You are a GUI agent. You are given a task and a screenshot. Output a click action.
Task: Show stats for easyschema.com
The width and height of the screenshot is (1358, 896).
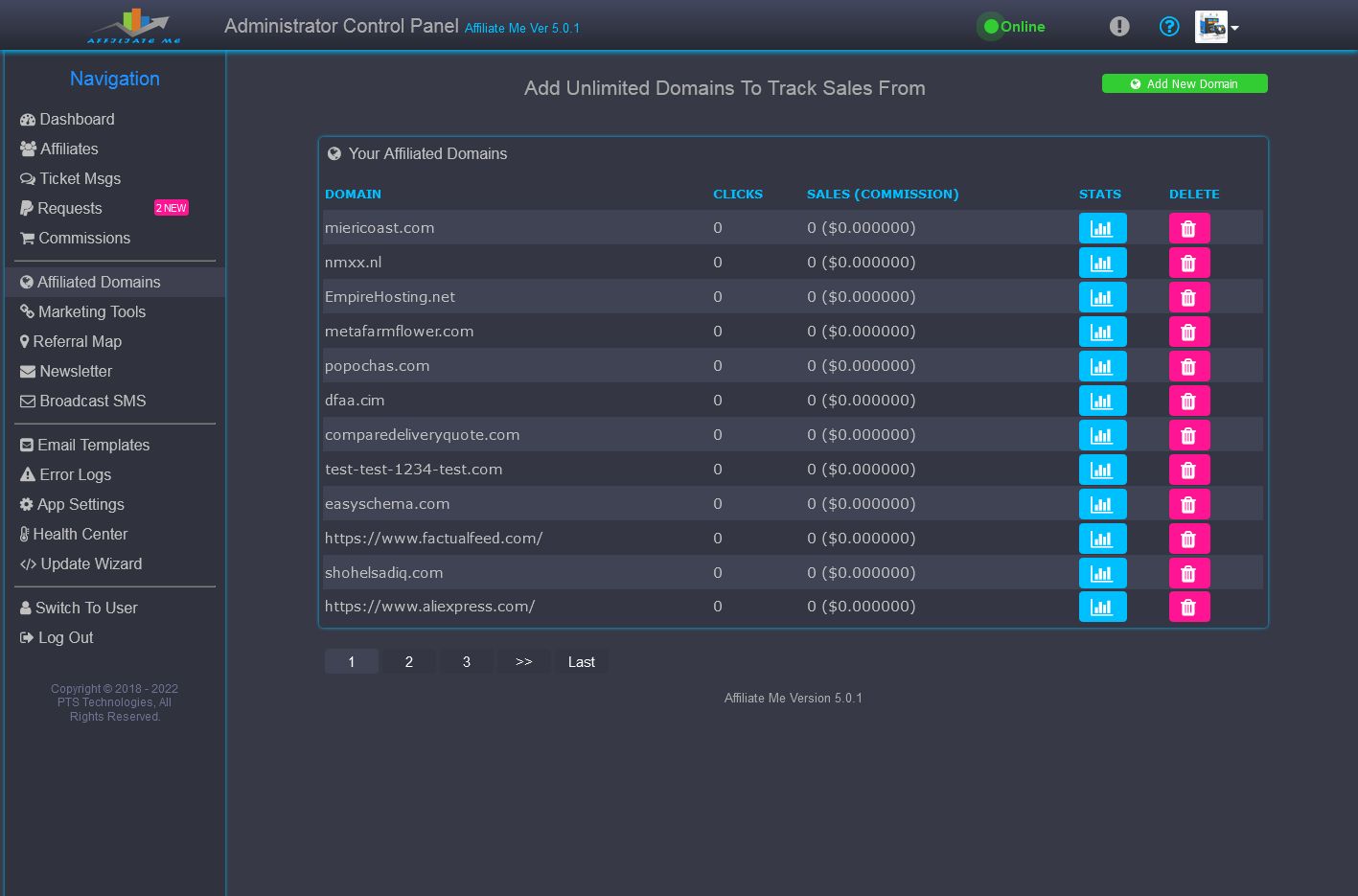click(1102, 504)
